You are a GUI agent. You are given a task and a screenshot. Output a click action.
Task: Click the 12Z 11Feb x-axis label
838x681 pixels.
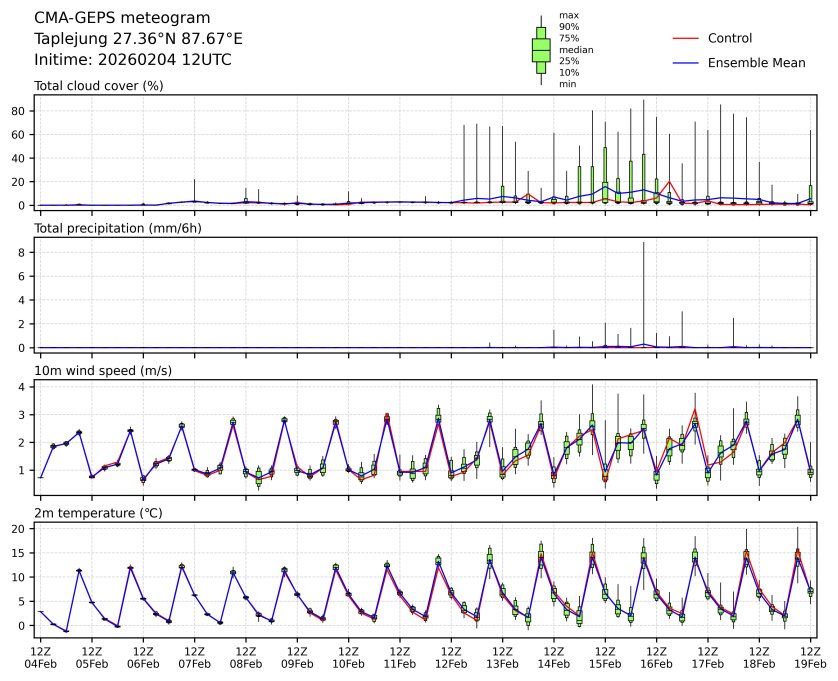pyautogui.click(x=400, y=656)
